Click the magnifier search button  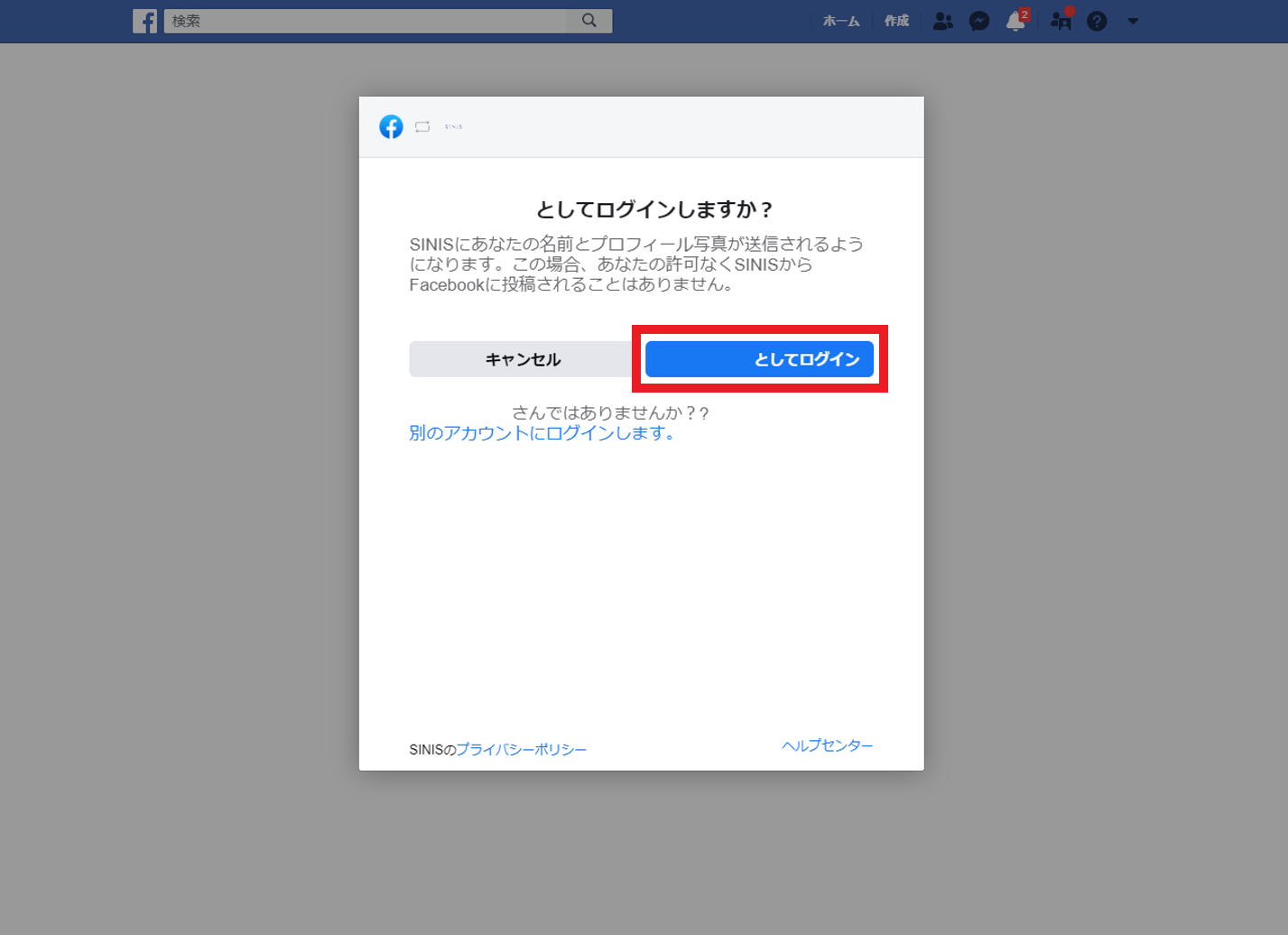click(589, 21)
